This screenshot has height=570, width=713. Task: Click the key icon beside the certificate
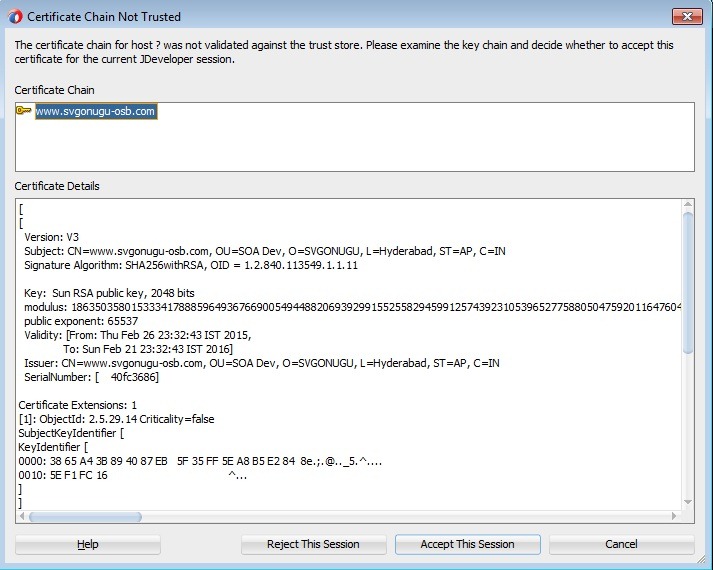[x=24, y=111]
